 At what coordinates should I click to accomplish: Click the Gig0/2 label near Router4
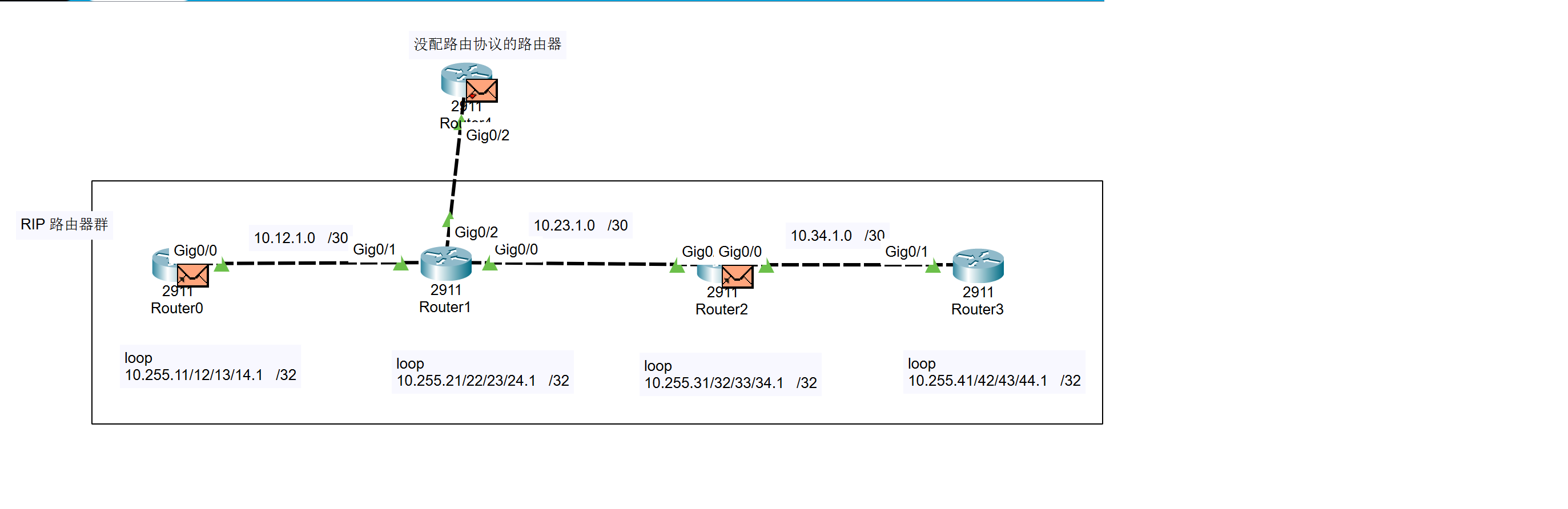(488, 135)
